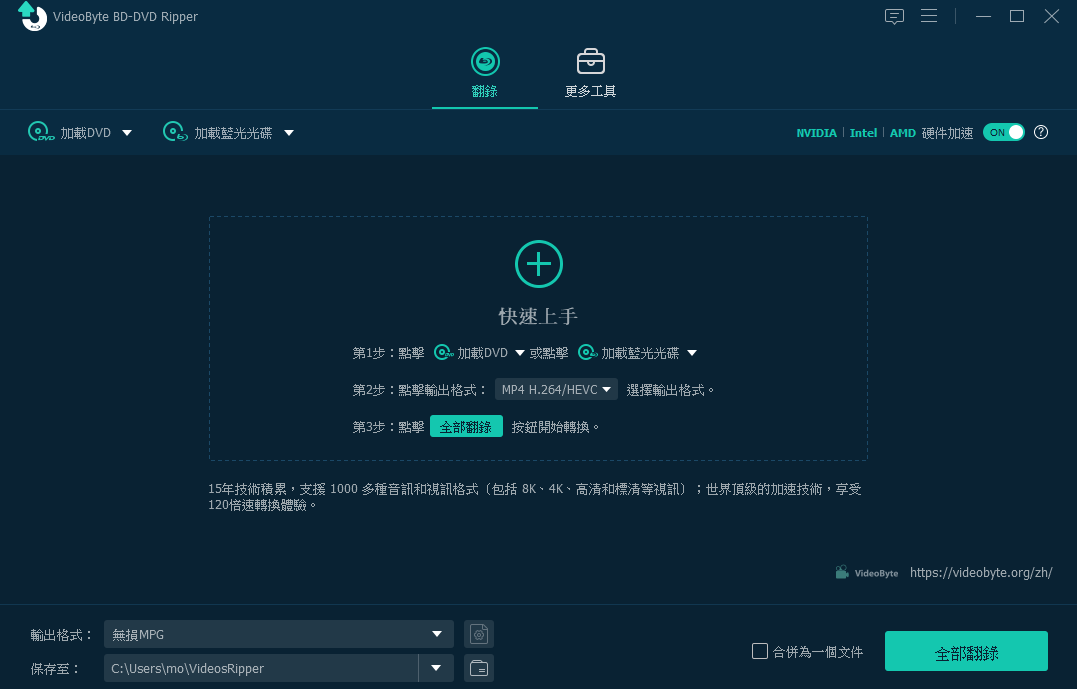1077x689 pixels.
Task: Click the 加載藍光光碟 disc icon in toolbar
Action: point(175,132)
